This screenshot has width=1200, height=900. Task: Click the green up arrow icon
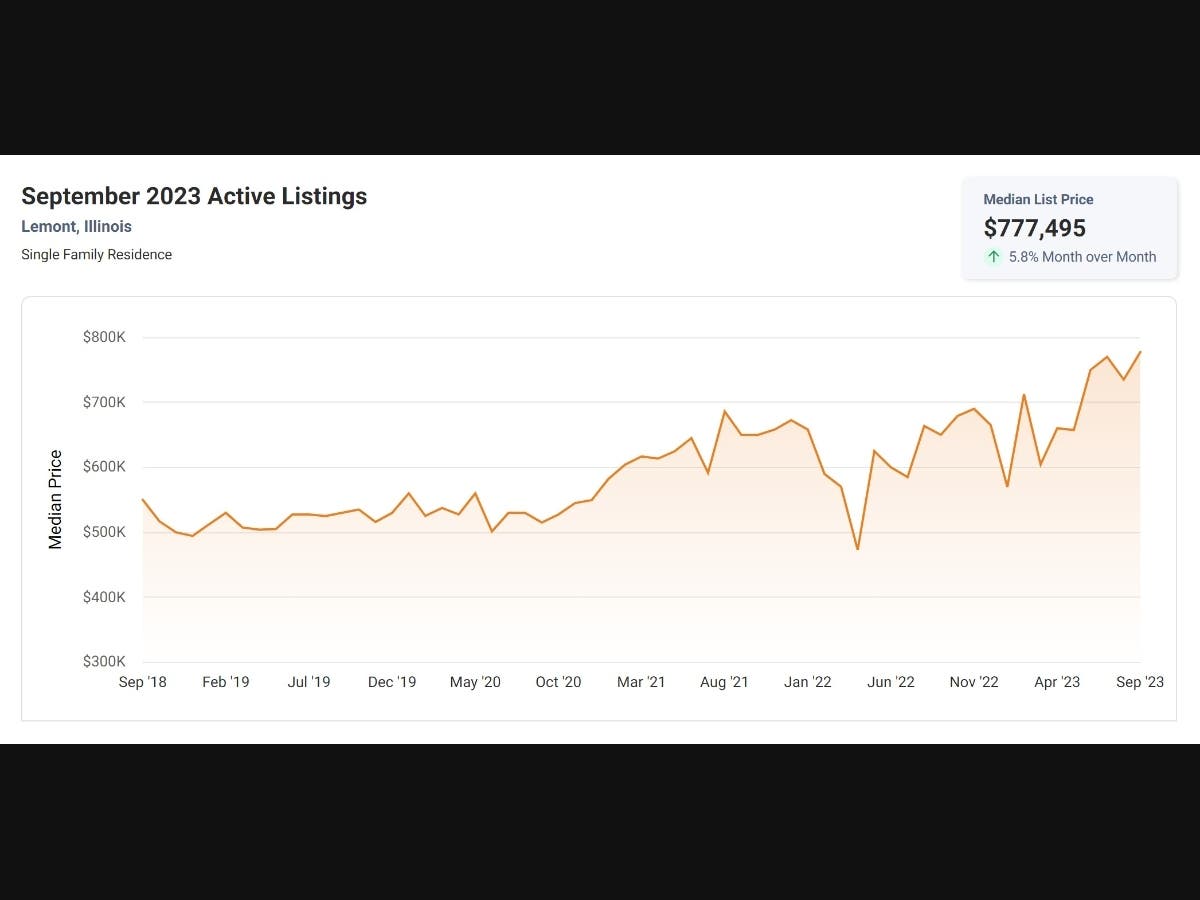pos(993,257)
